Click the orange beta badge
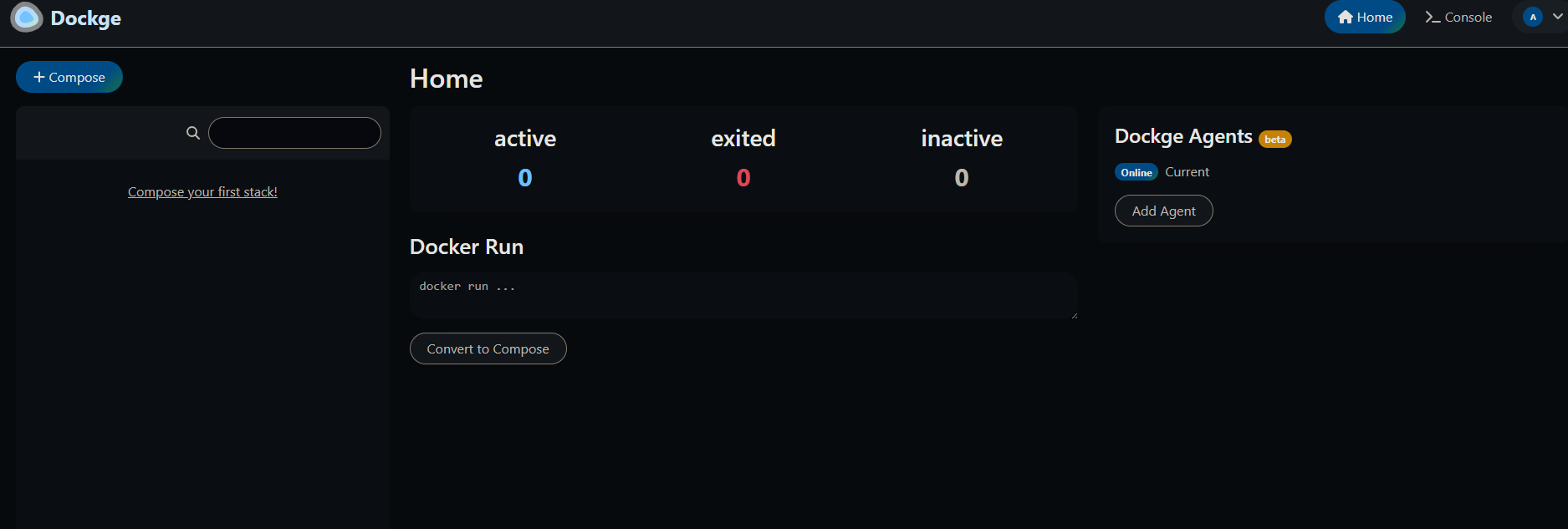 (1275, 140)
